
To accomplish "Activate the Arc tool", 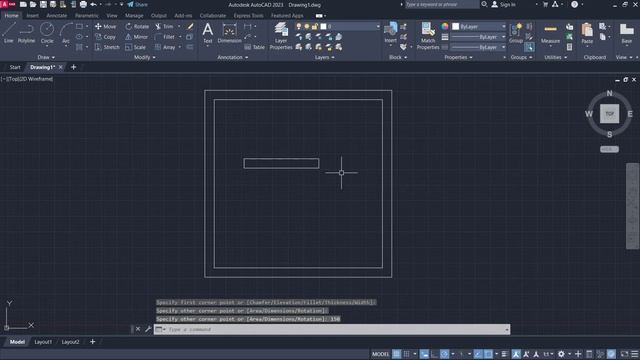I will [x=66, y=33].
